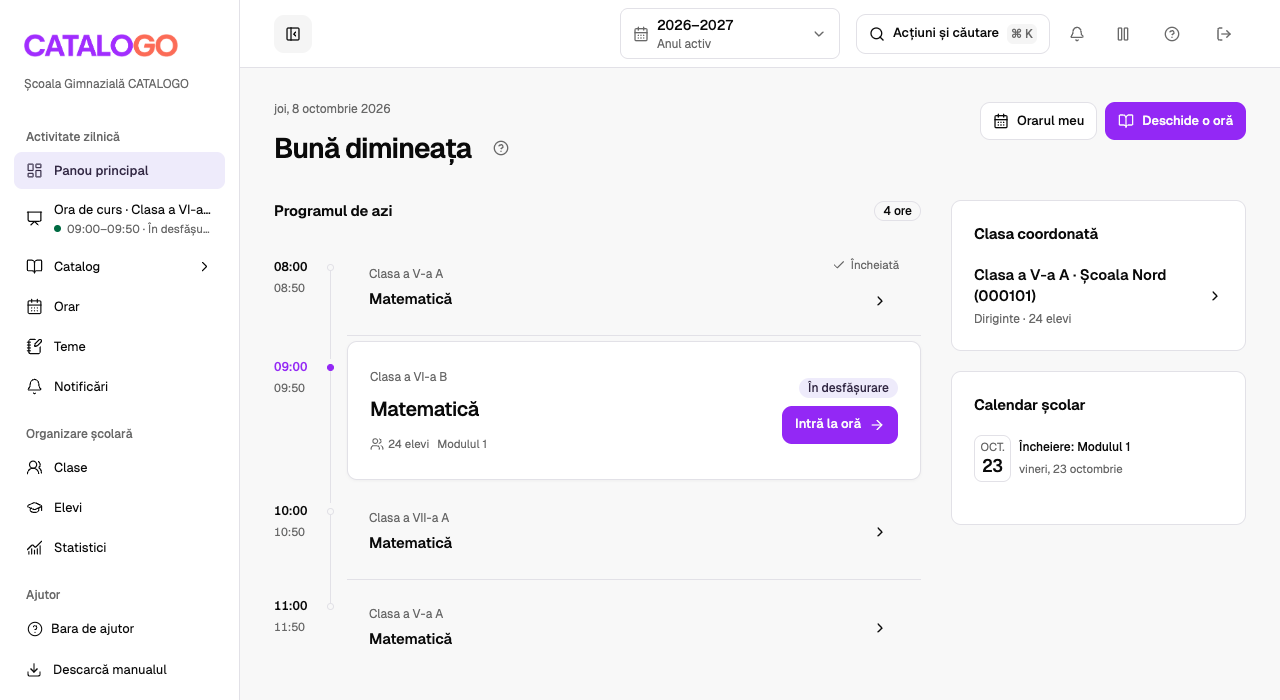1280x700 pixels.
Task: Click the log out icon in the top bar
Action: click(1224, 34)
